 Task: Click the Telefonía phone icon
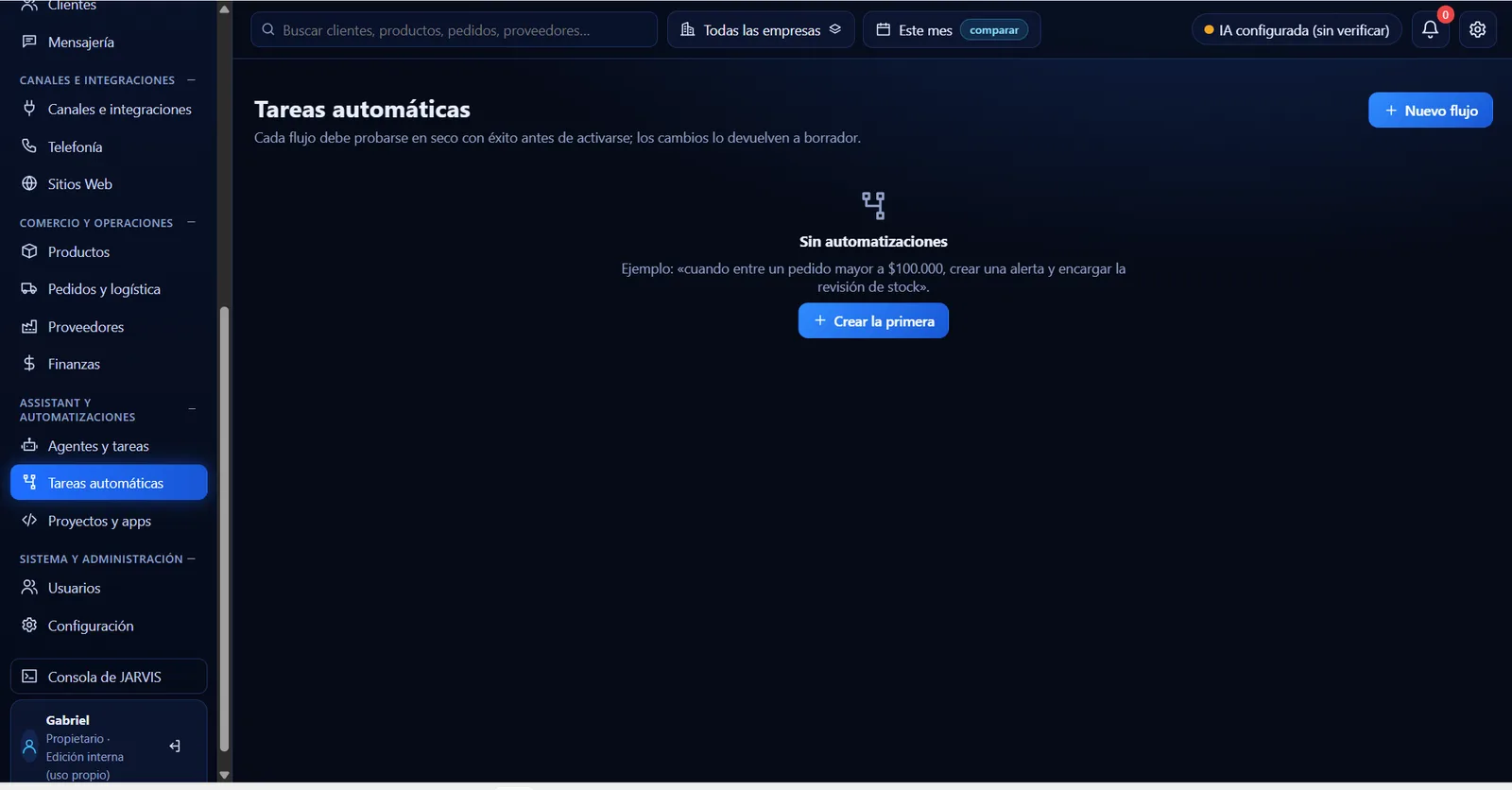point(29,146)
